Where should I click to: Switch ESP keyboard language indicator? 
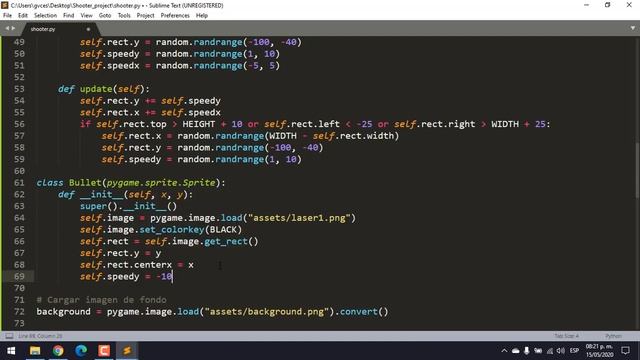(574, 351)
